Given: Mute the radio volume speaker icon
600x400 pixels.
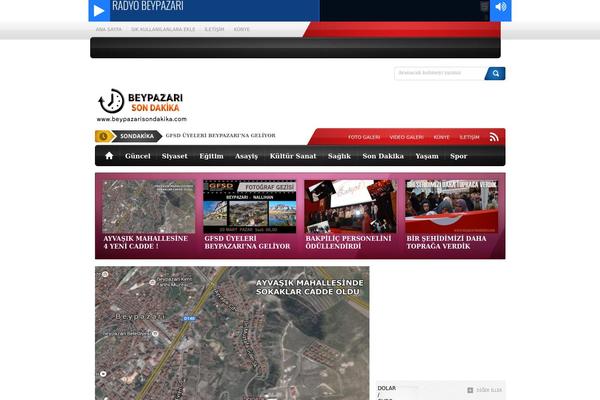Looking at the screenshot, I should pos(501,9).
